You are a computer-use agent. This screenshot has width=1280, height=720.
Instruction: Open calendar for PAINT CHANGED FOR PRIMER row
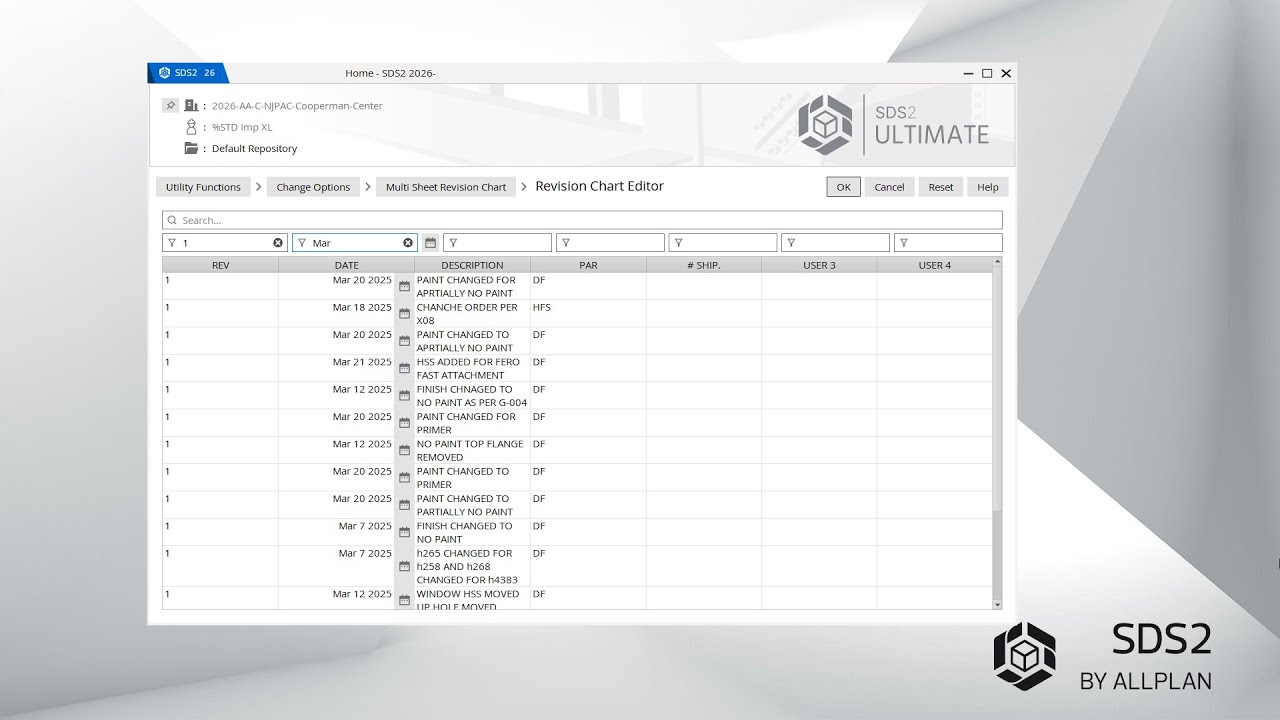coord(404,423)
